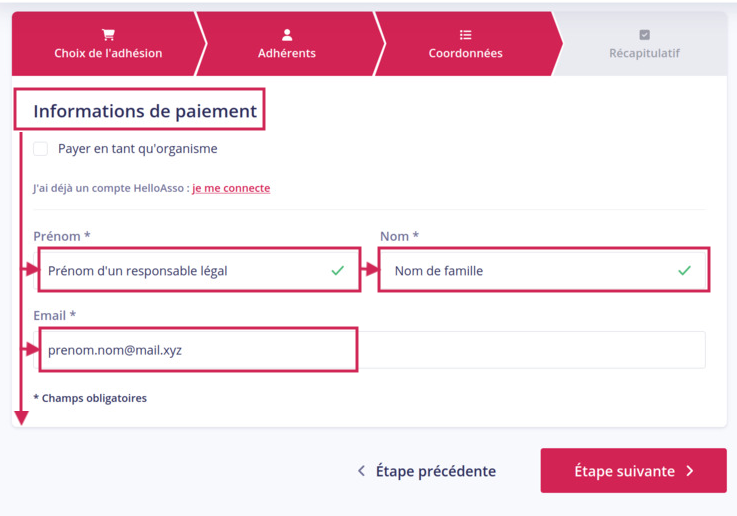Click the list icon above Coordonnées

tap(465, 35)
